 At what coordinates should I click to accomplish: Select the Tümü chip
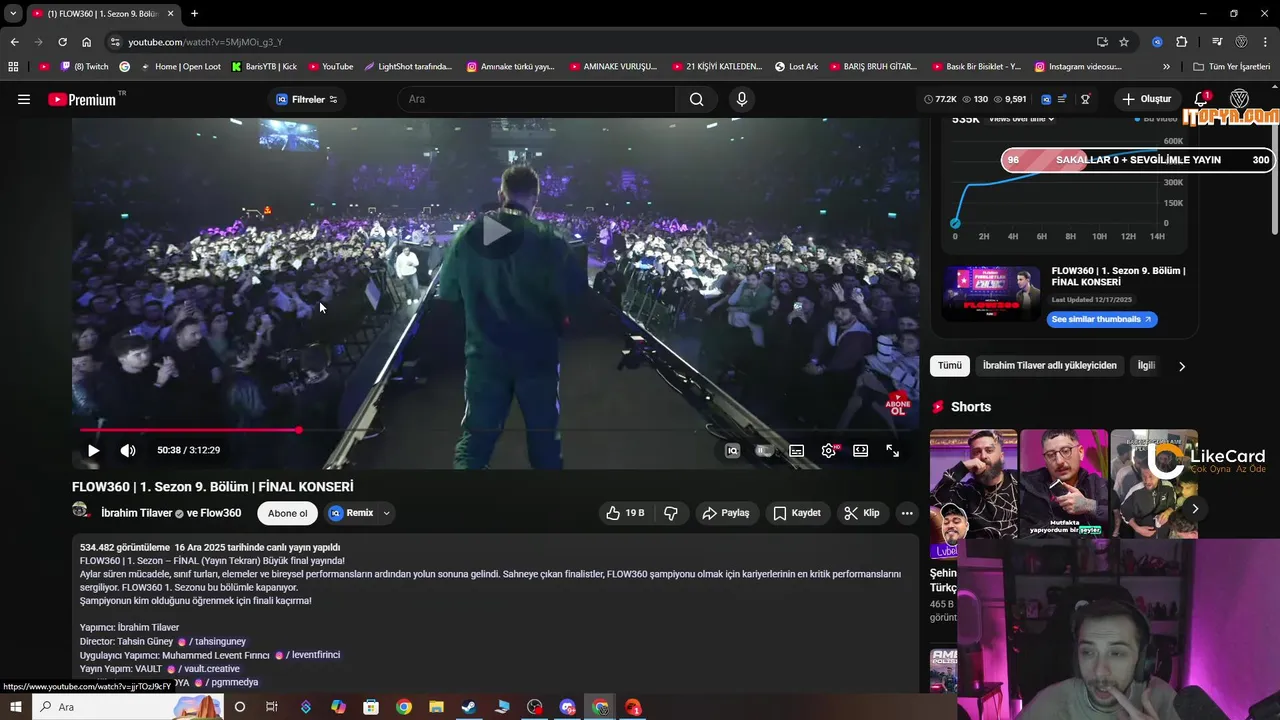pos(949,366)
